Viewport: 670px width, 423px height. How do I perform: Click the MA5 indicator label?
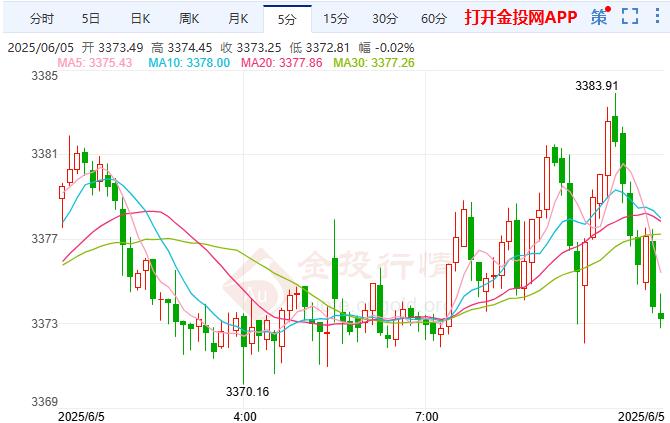[x=95, y=63]
